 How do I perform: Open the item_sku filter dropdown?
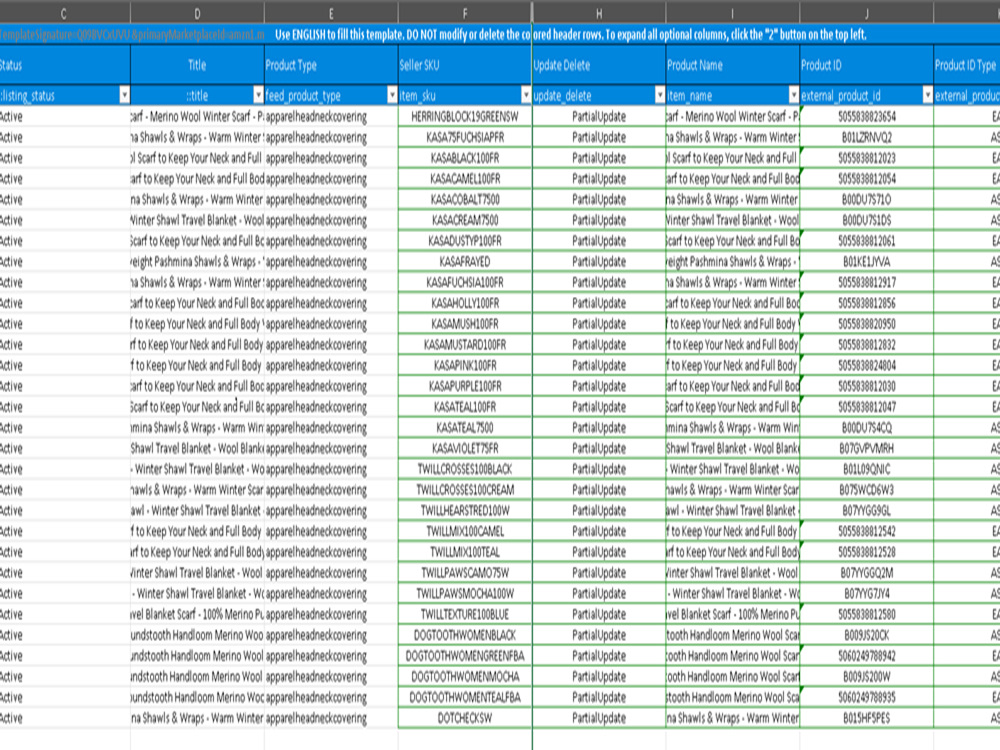(x=526, y=96)
